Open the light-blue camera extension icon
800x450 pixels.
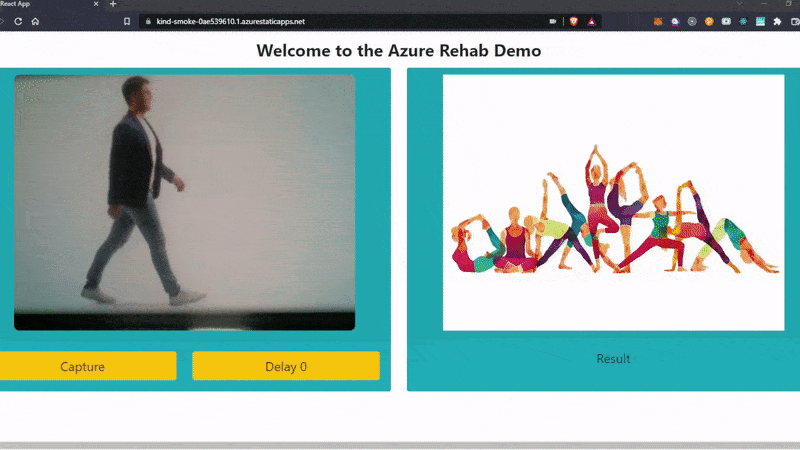pos(726,21)
